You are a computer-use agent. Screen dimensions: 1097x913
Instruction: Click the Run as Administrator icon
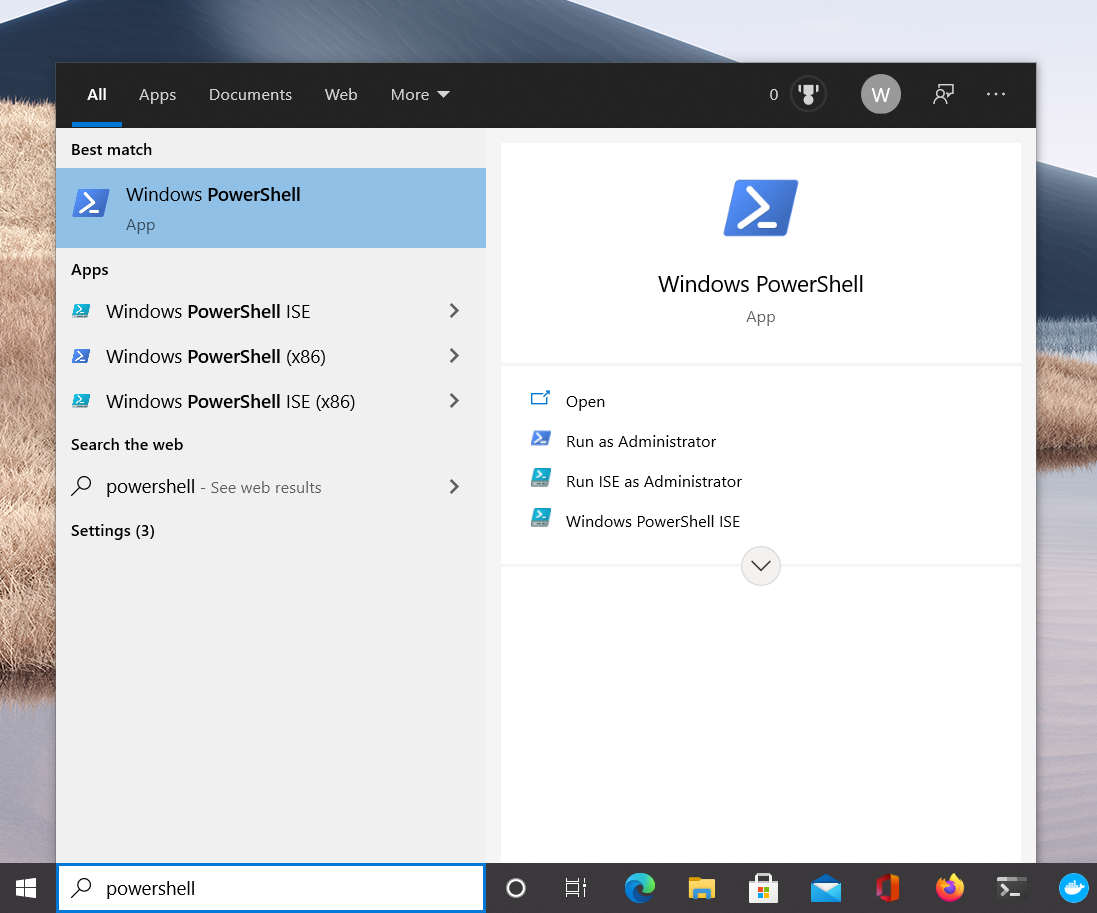(541, 439)
